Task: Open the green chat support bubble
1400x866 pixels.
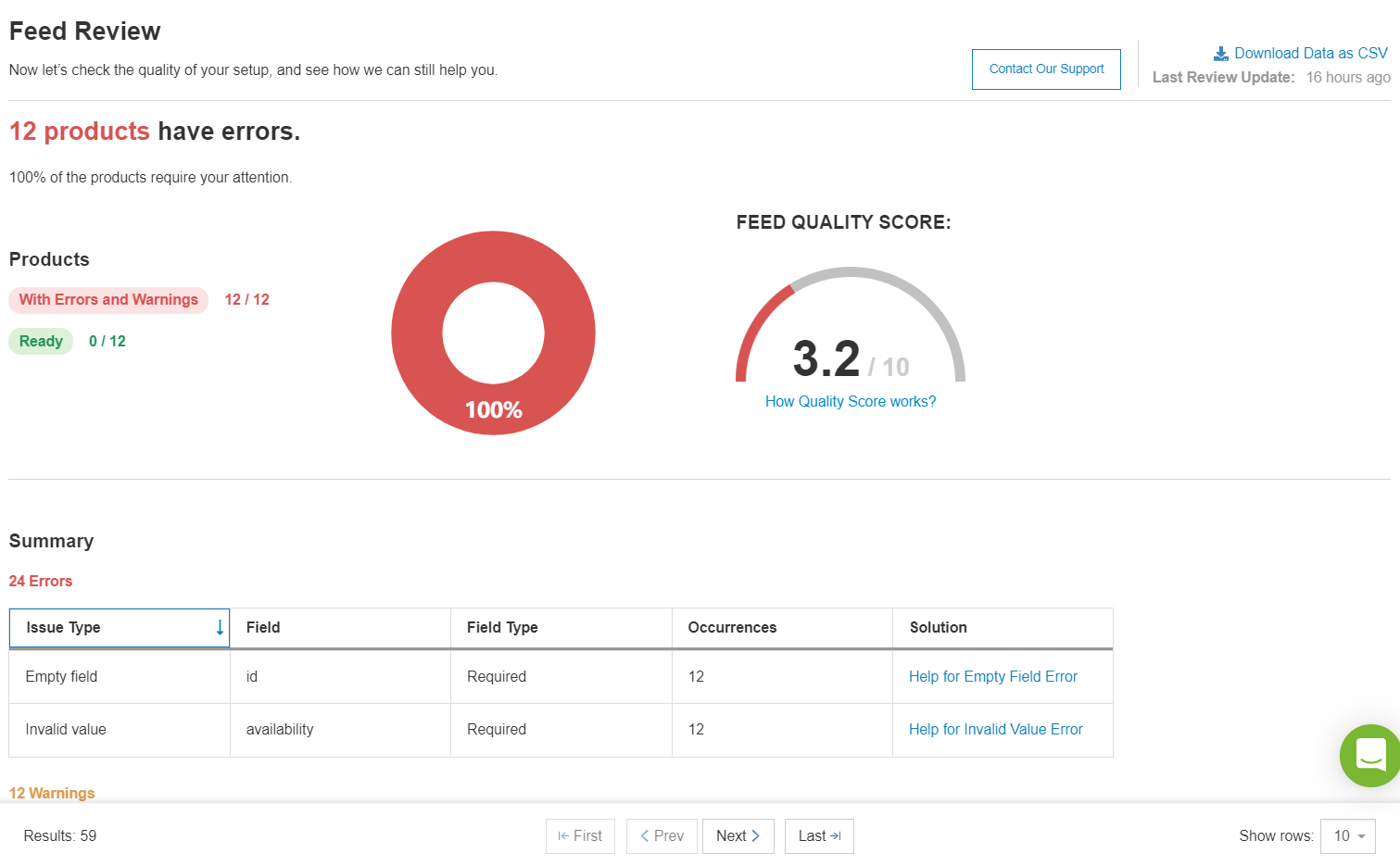Action: pyautogui.click(x=1369, y=755)
